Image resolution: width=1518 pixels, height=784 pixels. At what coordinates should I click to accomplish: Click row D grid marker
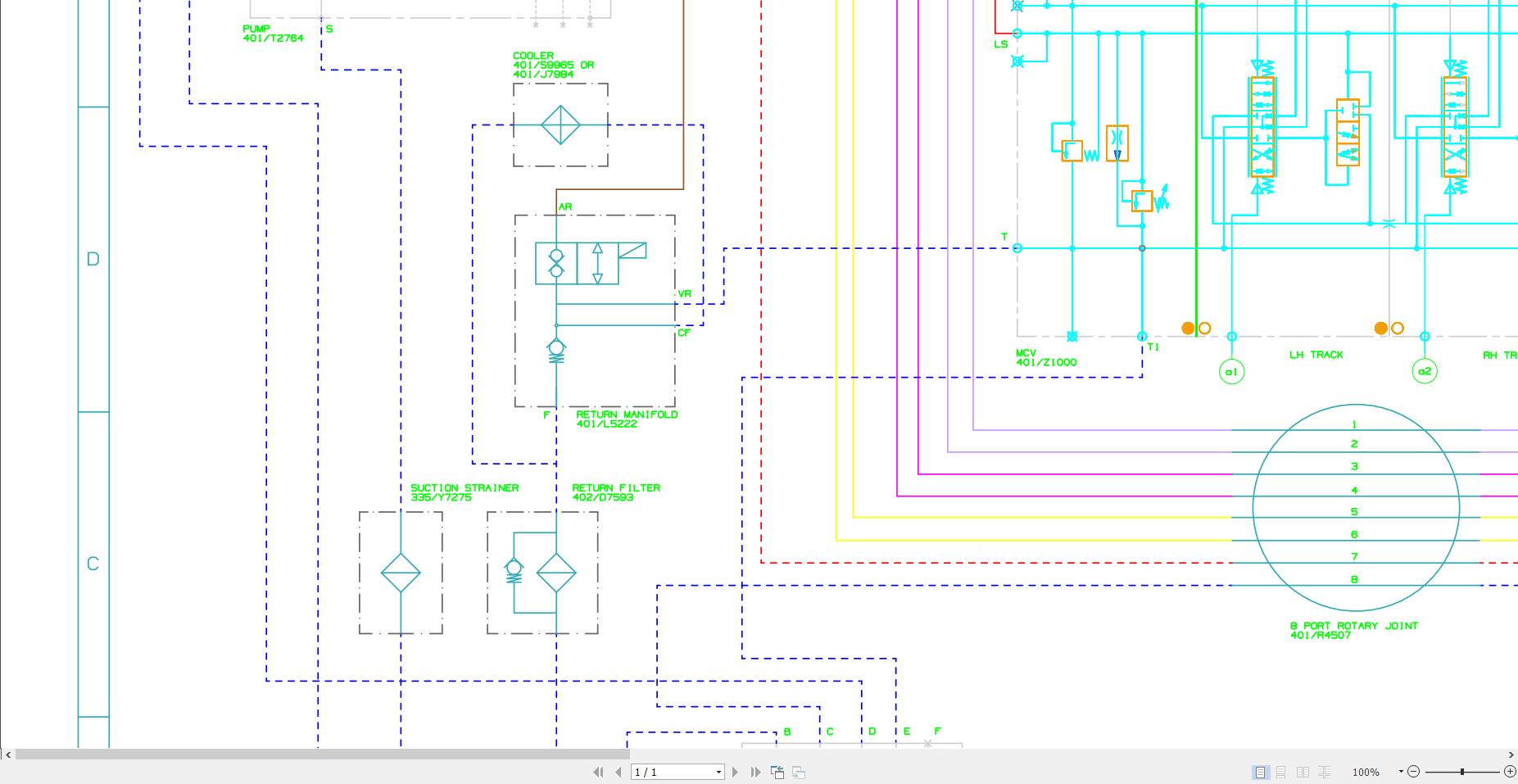(93, 259)
